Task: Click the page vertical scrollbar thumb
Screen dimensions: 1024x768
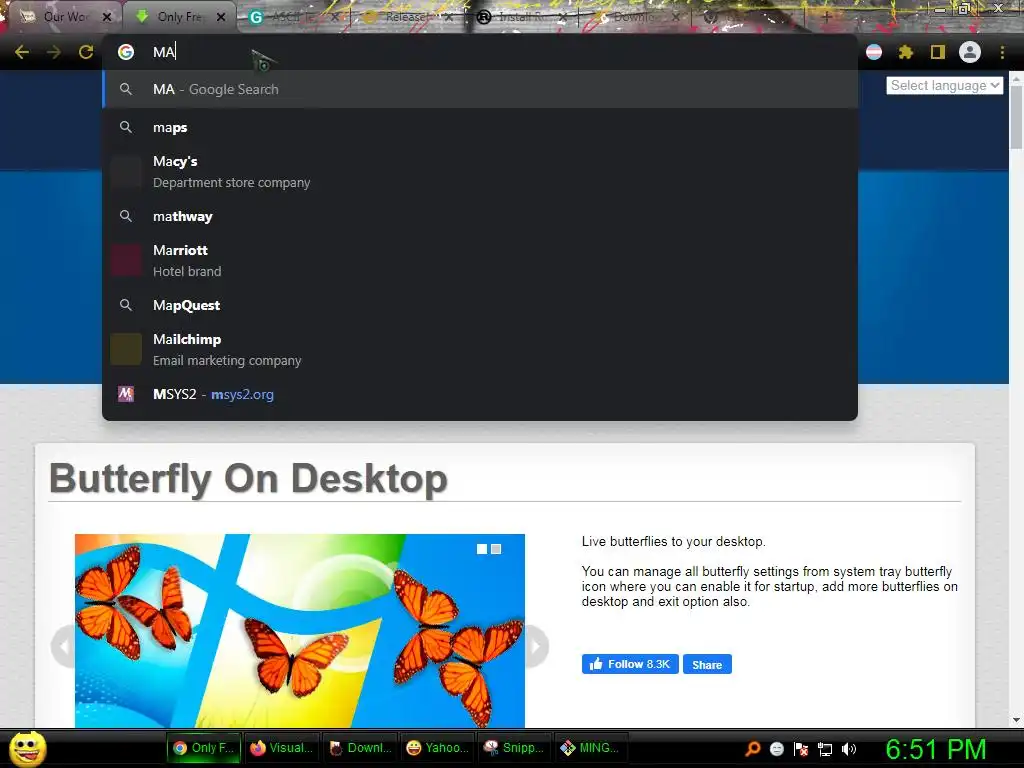Action: tap(1016, 118)
